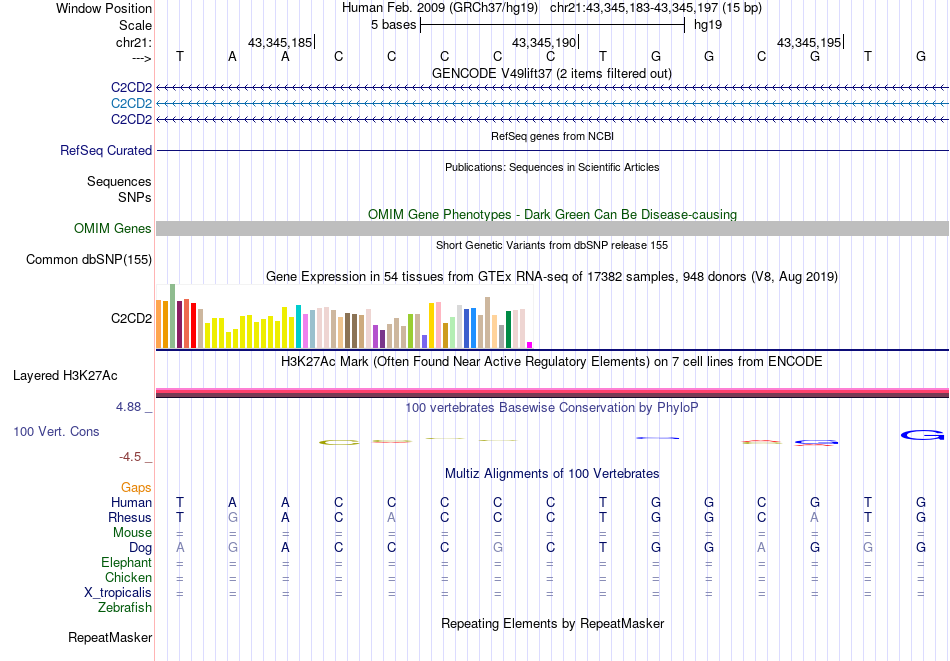The image size is (950, 661).
Task: Click the 43,345,190 ruler coordinate
Action: [544, 42]
